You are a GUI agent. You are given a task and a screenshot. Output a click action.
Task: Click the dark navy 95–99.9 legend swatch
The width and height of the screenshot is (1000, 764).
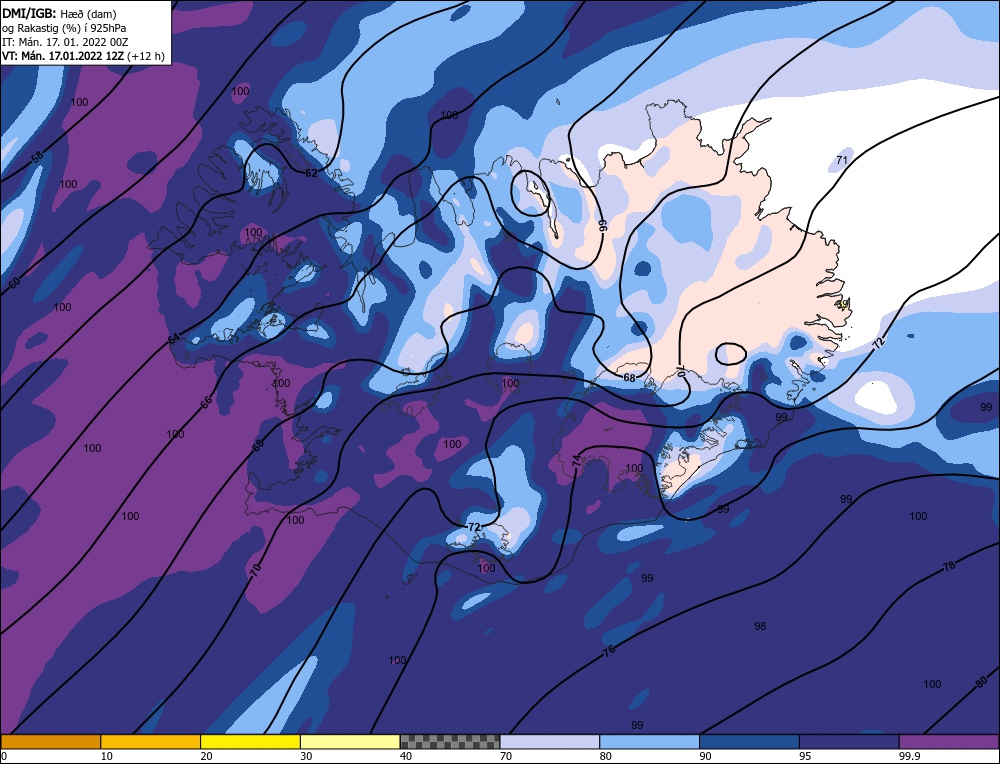coord(849,742)
